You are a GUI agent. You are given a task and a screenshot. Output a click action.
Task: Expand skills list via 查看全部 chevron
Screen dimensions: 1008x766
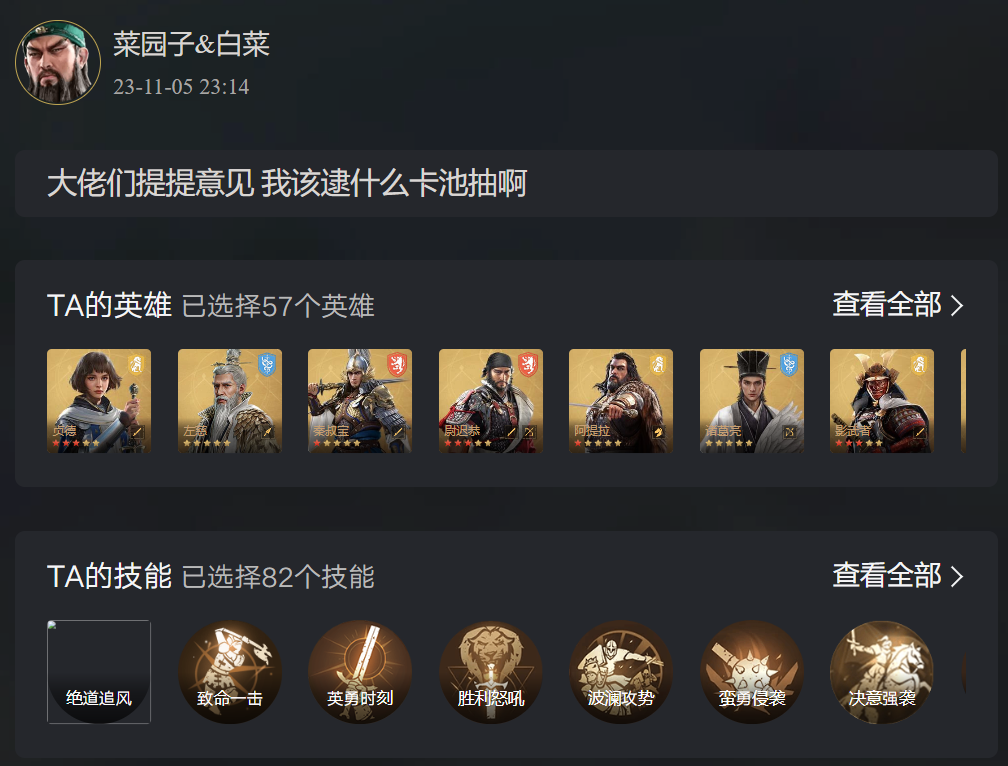[x=897, y=576]
